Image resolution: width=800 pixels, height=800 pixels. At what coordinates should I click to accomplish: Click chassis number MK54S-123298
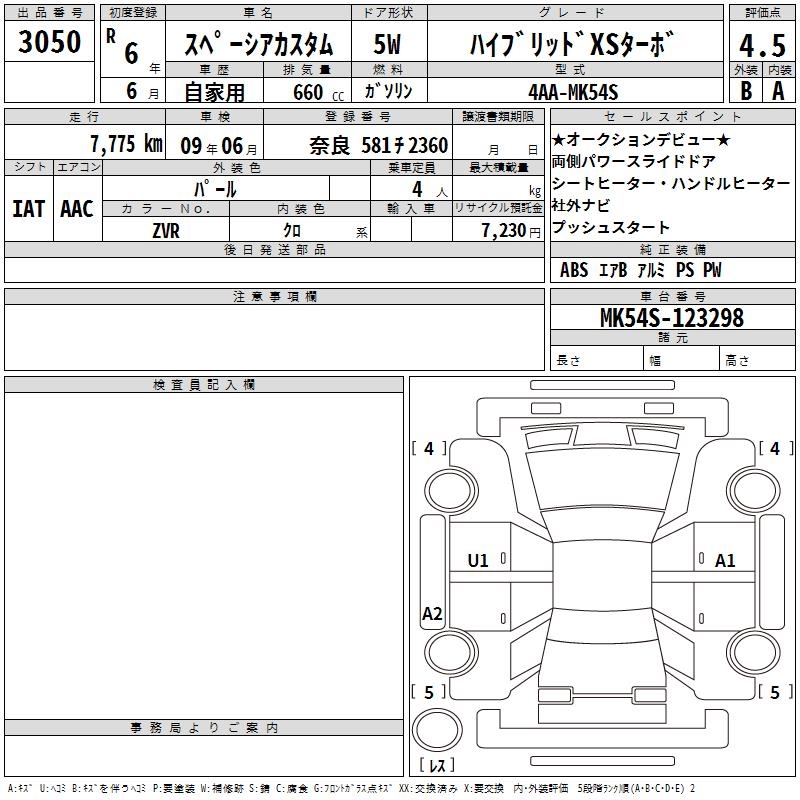tap(672, 317)
